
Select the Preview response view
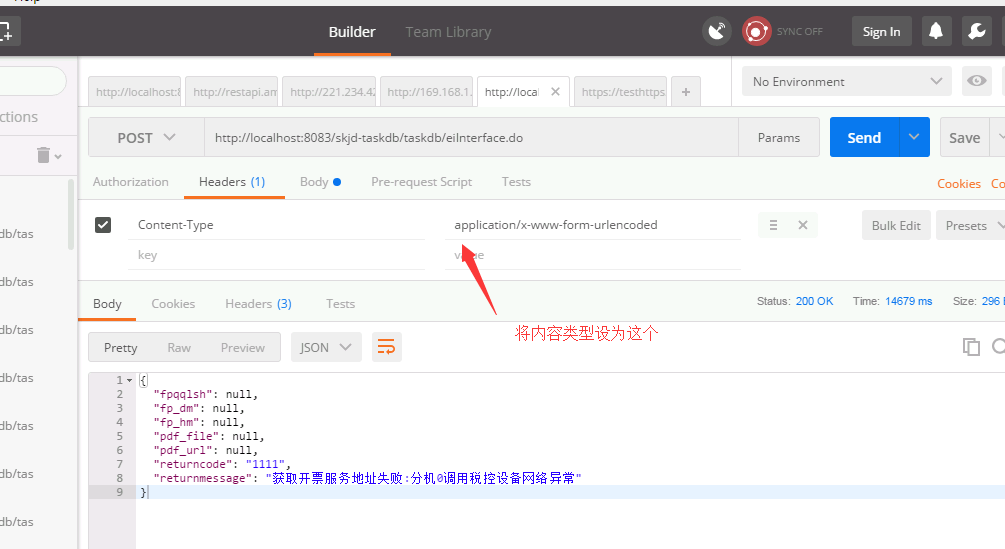pos(242,347)
